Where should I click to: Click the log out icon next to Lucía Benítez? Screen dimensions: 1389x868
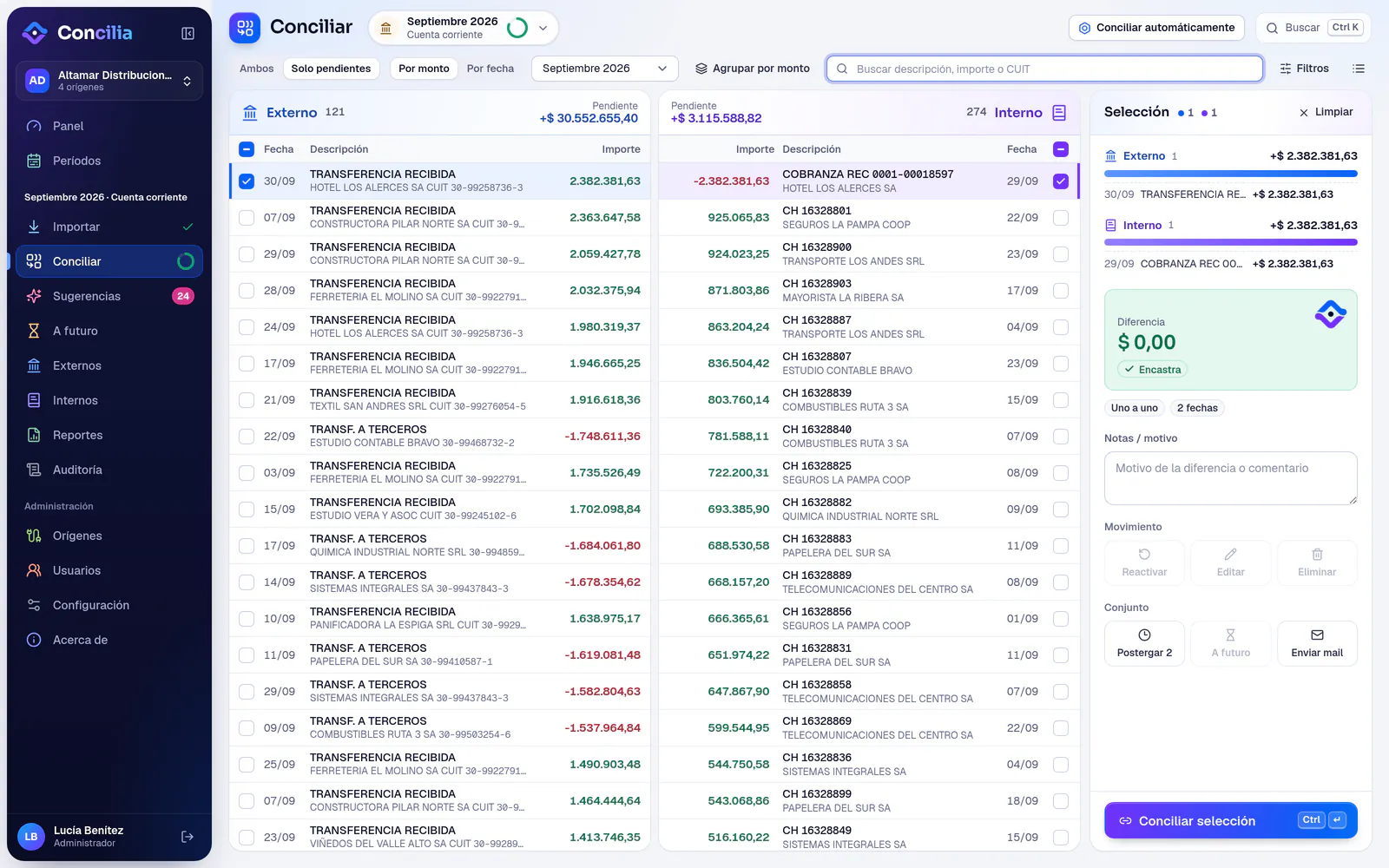coord(188,837)
